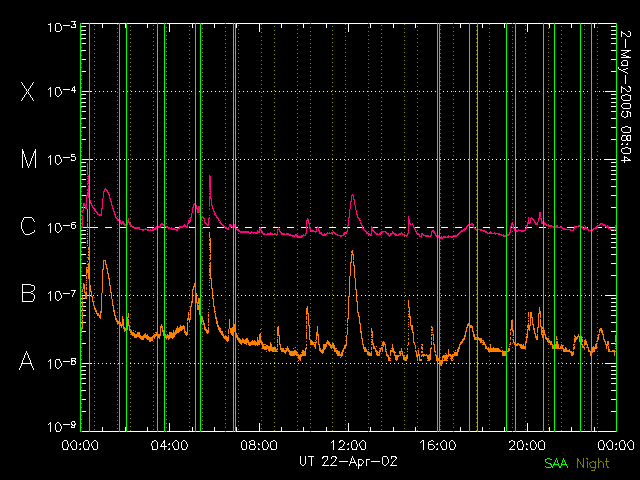Click the pink curve peak near 12:00
Screen dimensions: 640x480
click(x=353, y=196)
